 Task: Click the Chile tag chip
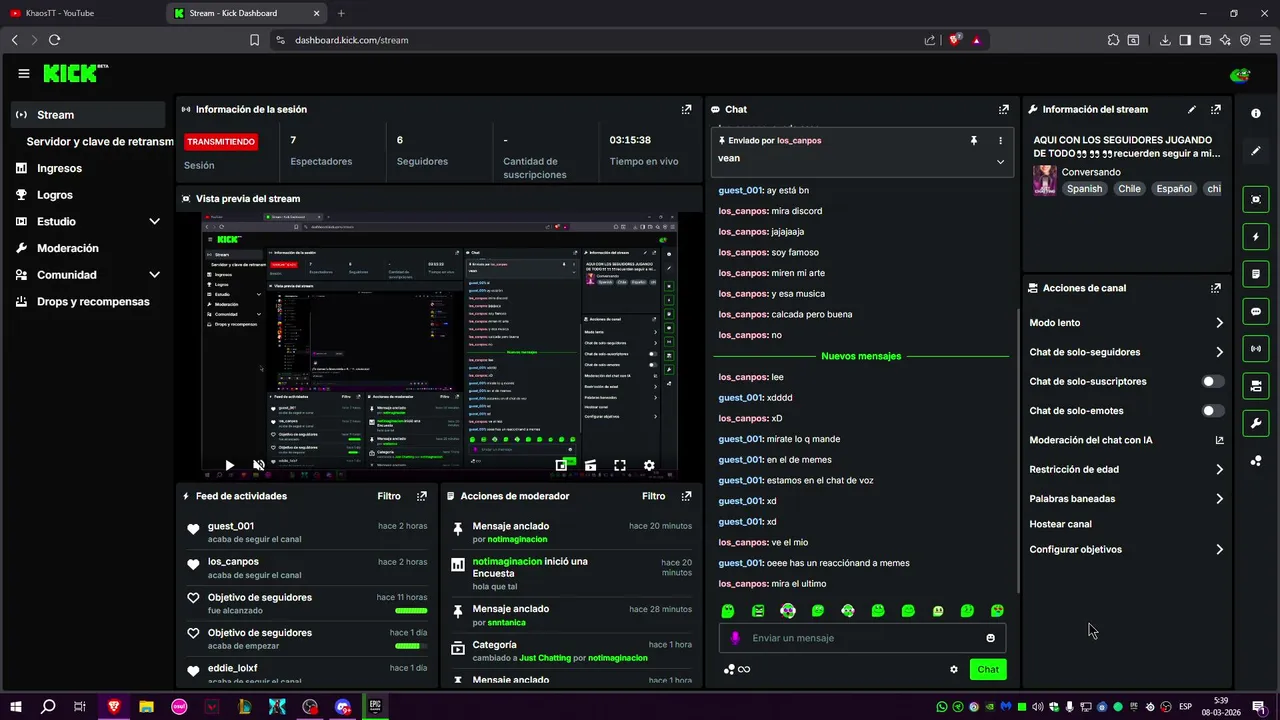(x=1129, y=189)
